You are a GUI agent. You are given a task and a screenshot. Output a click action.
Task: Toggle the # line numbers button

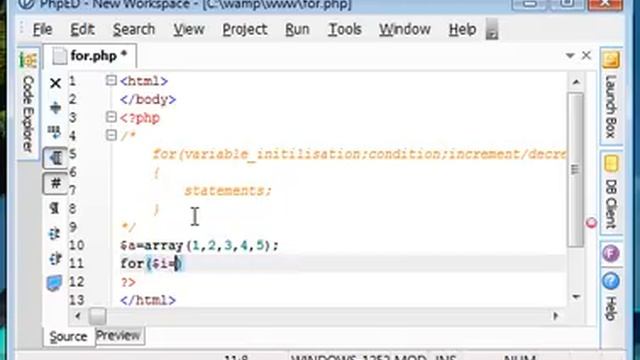(55, 183)
